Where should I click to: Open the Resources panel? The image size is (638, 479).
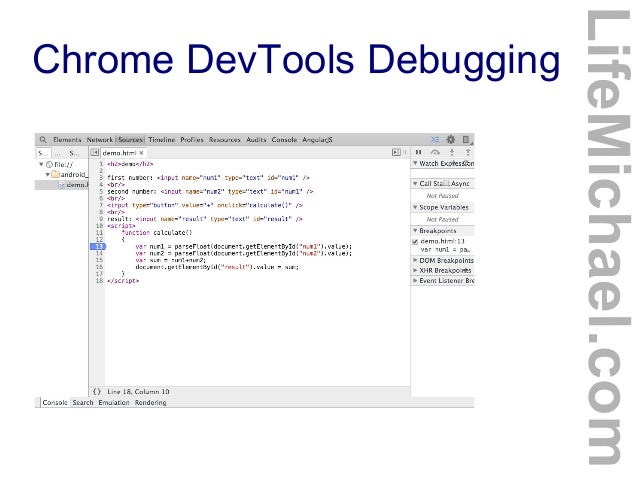[x=225, y=140]
